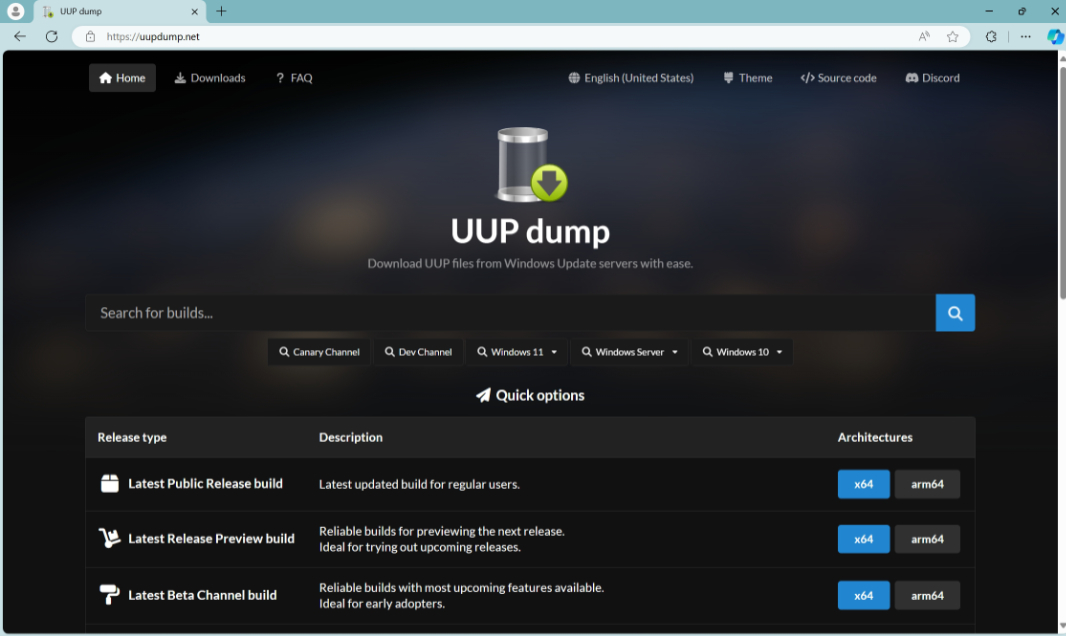Go back using the browser back arrow
This screenshot has width=1066, height=636.
pos(20,36)
